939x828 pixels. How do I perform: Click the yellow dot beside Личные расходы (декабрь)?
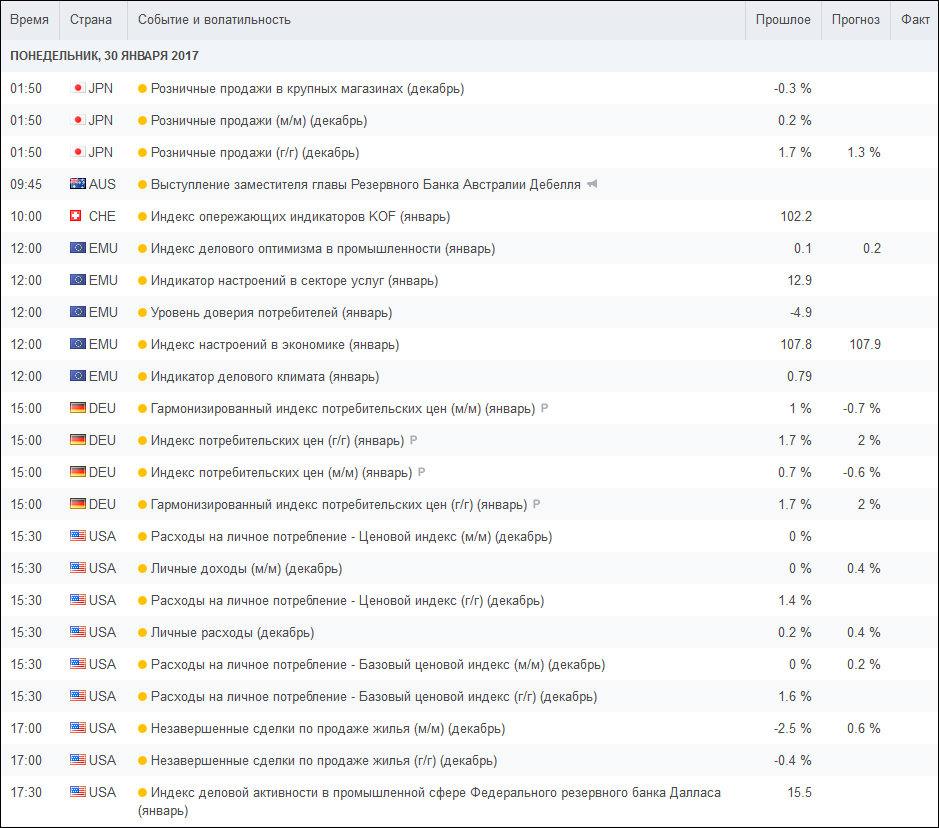(142, 632)
